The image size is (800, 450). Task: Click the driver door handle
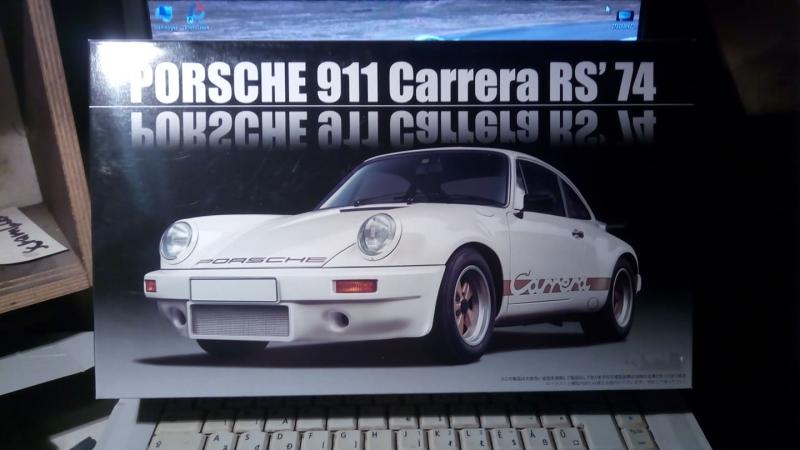[x=577, y=233]
